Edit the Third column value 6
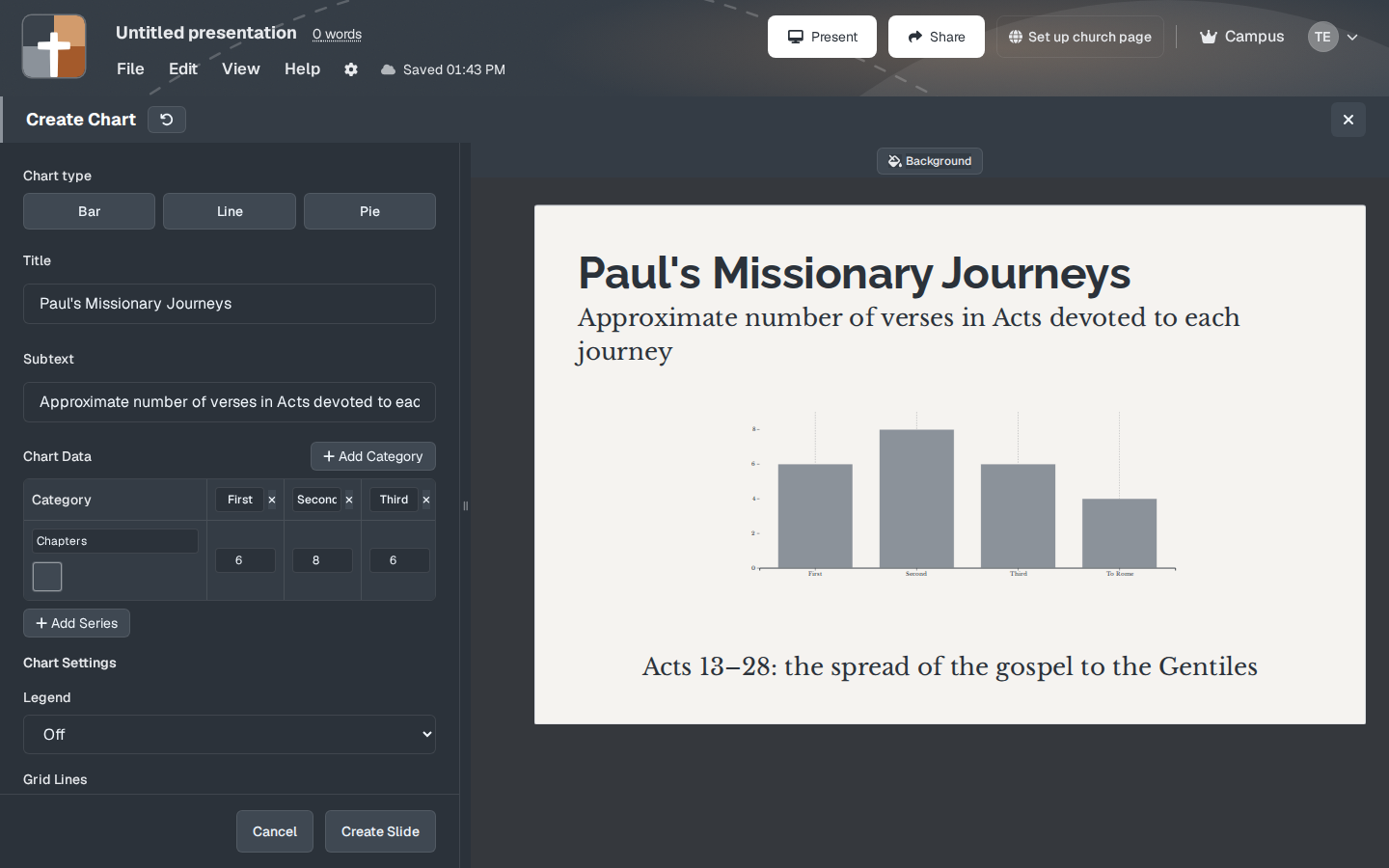 click(x=399, y=560)
